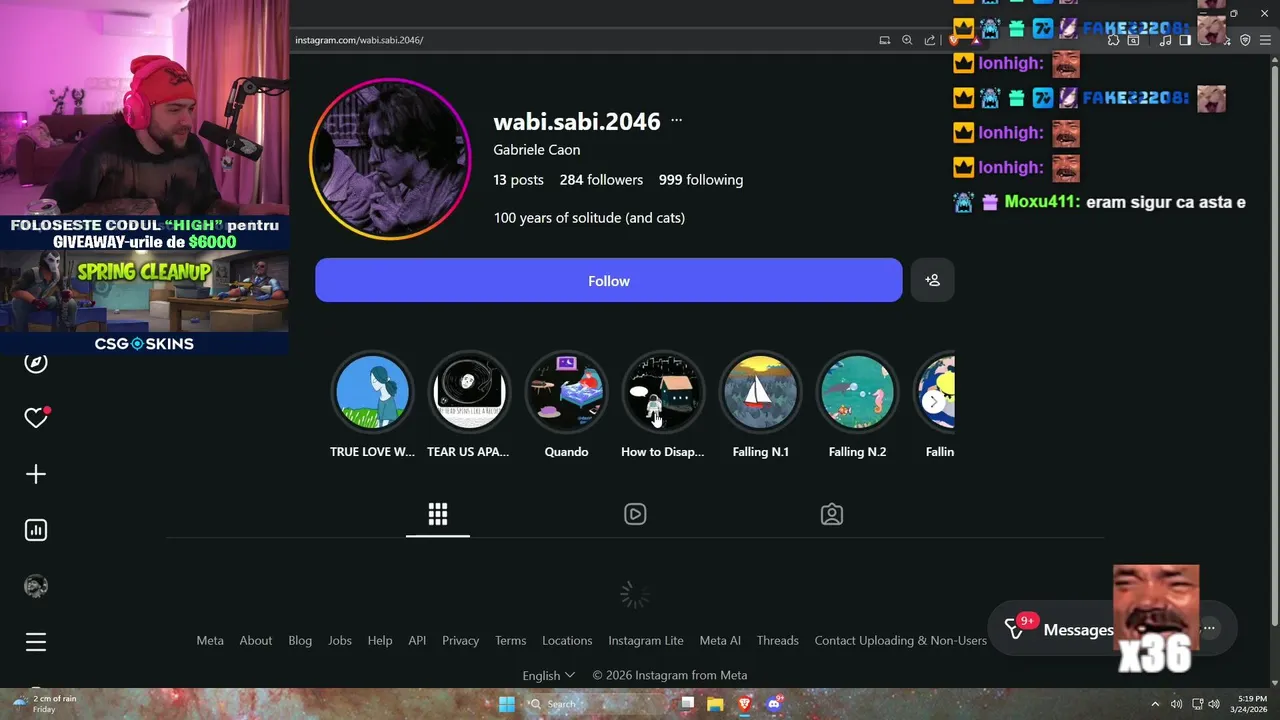Open the Terms footer link

tap(511, 640)
